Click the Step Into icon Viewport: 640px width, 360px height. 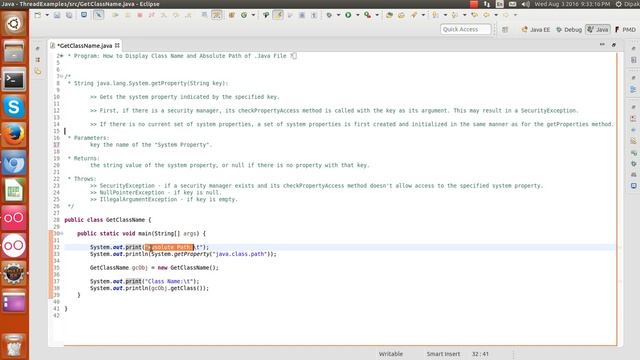pos(164,15)
